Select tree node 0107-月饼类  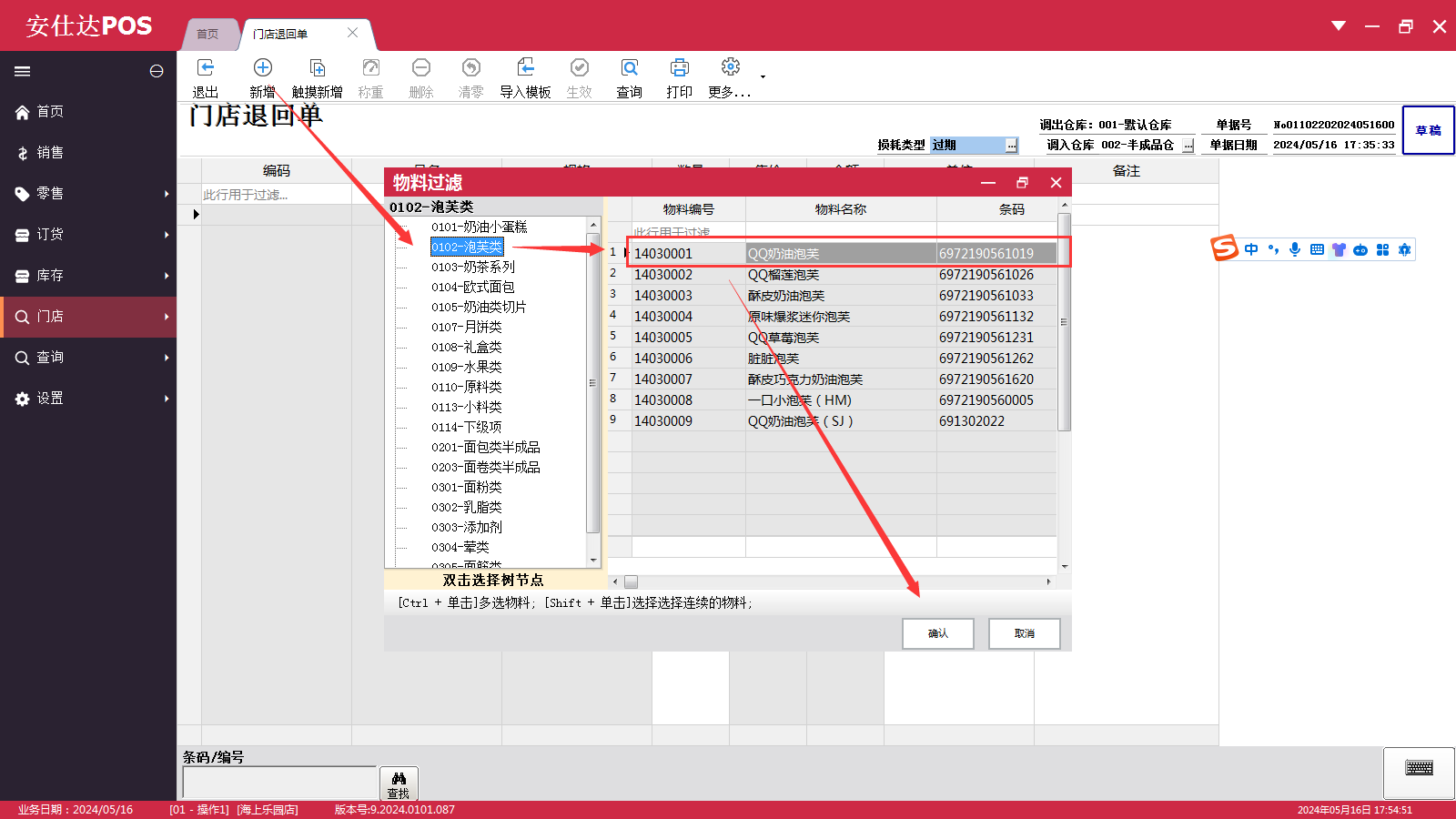[467, 328]
